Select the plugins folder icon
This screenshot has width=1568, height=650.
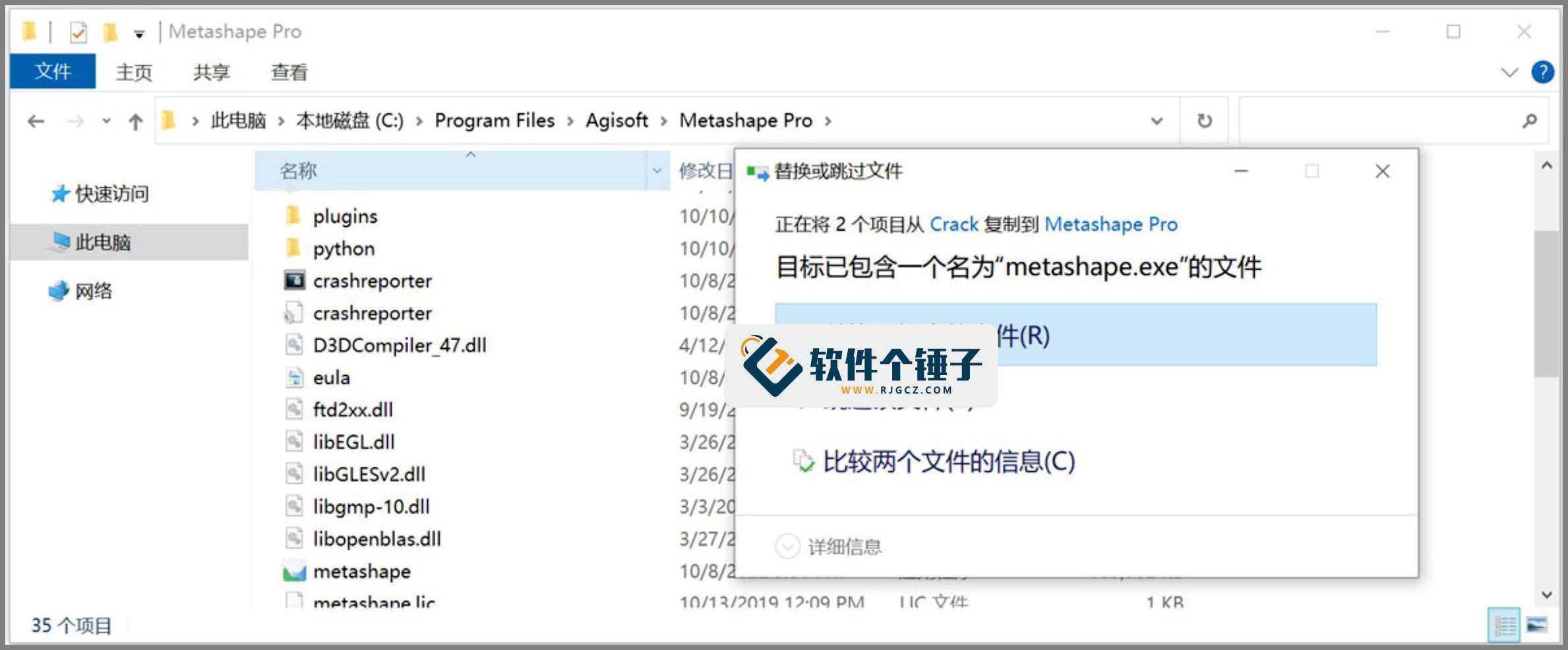pos(293,216)
